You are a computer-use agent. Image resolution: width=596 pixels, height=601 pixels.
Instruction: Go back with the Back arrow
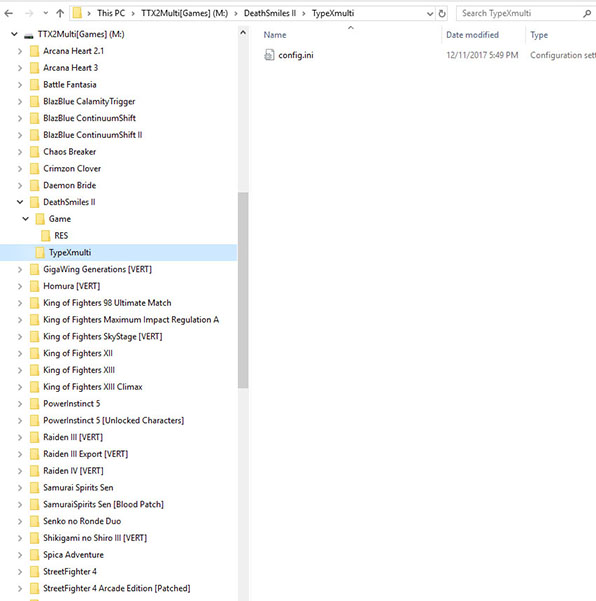(x=8, y=13)
